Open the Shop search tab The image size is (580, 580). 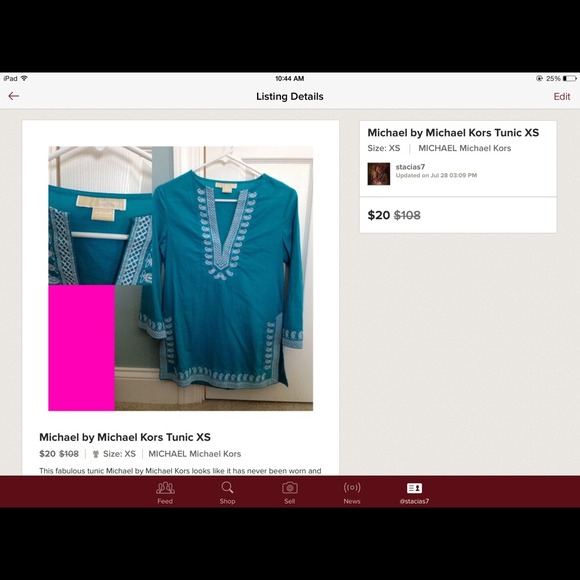pos(227,493)
